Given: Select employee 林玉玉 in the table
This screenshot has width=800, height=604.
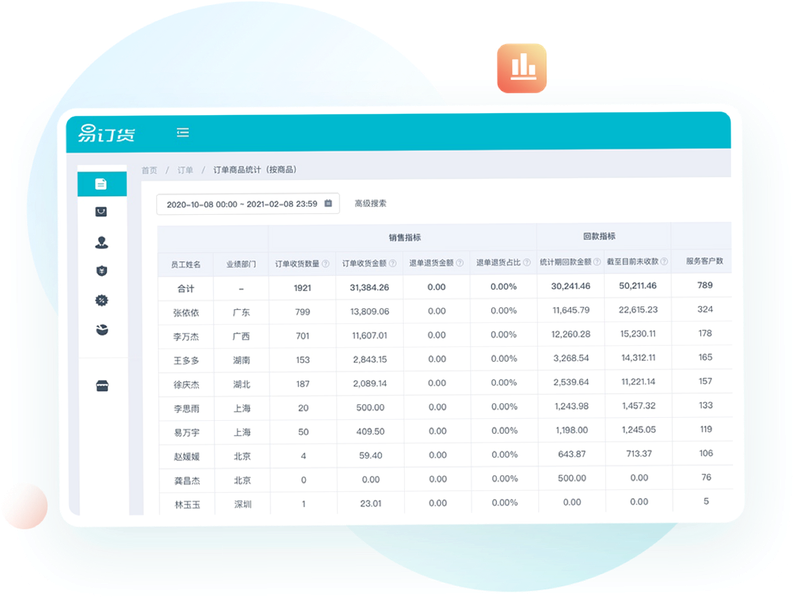Looking at the screenshot, I should (187, 505).
